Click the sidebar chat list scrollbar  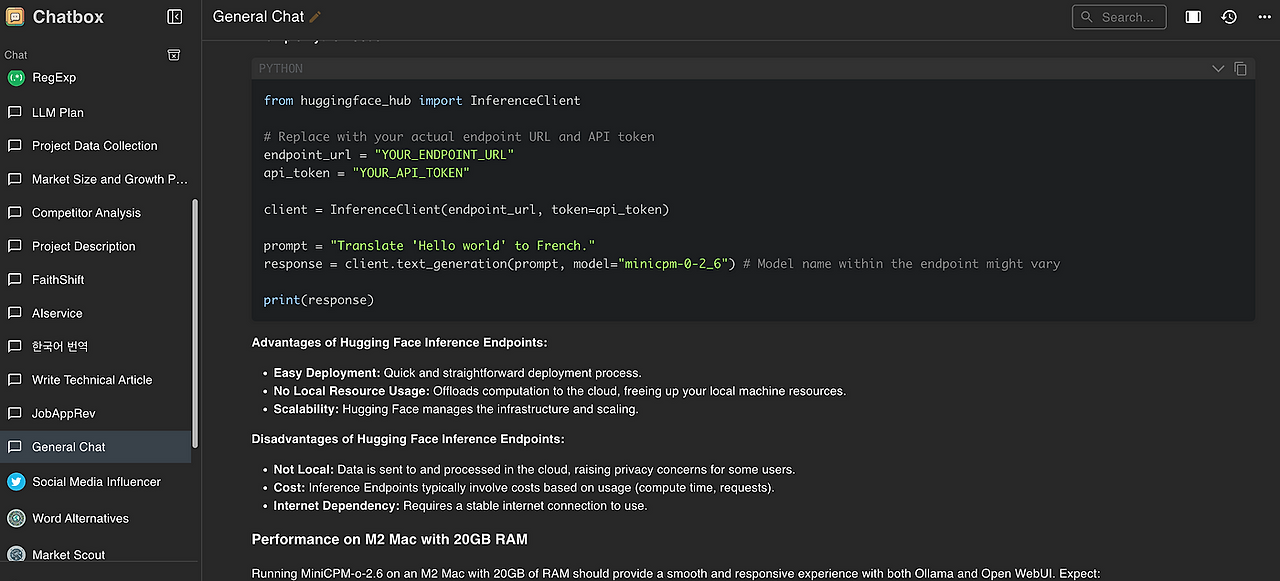point(195,322)
